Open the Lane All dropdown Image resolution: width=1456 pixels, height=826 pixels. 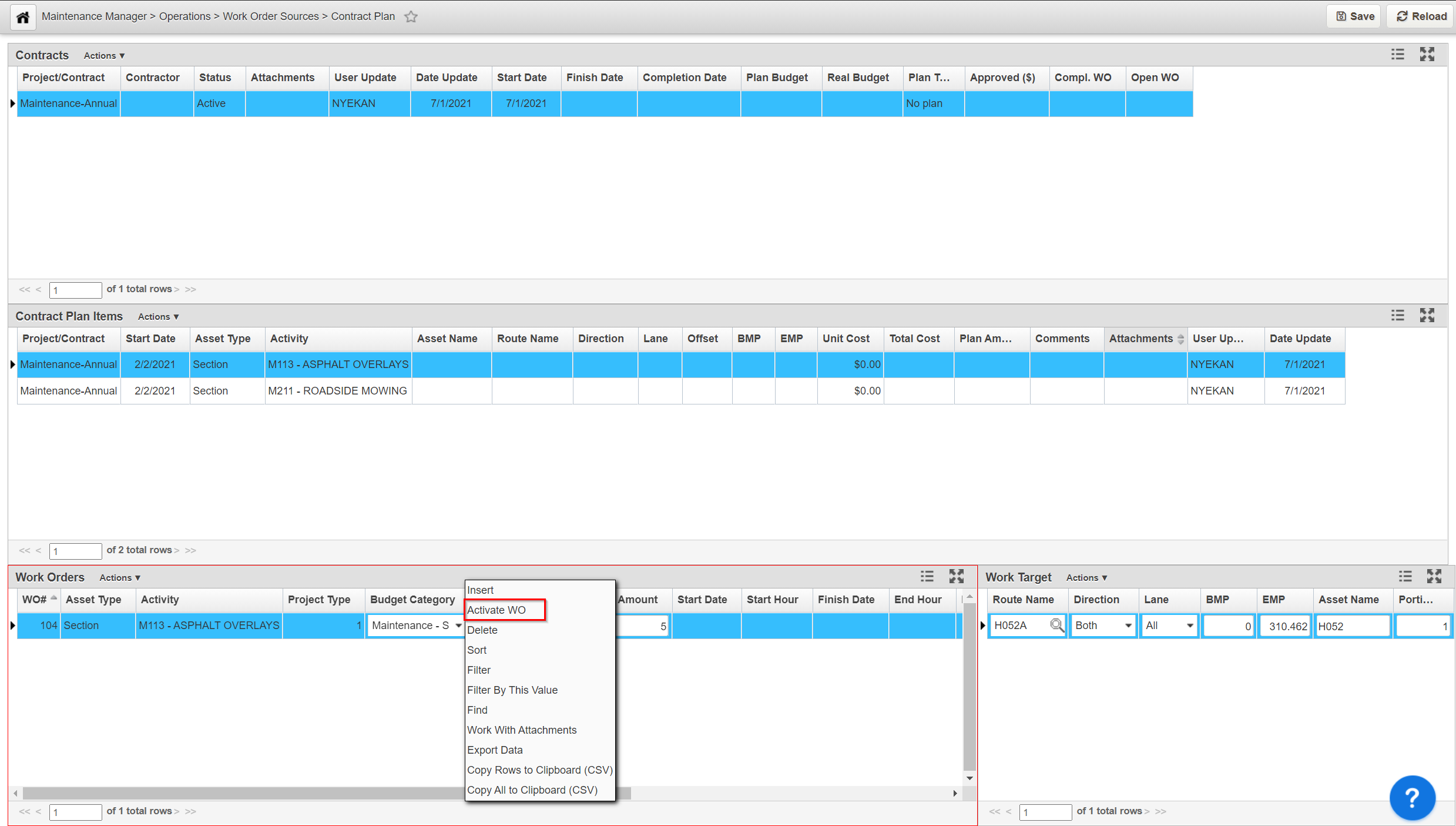[1189, 626]
